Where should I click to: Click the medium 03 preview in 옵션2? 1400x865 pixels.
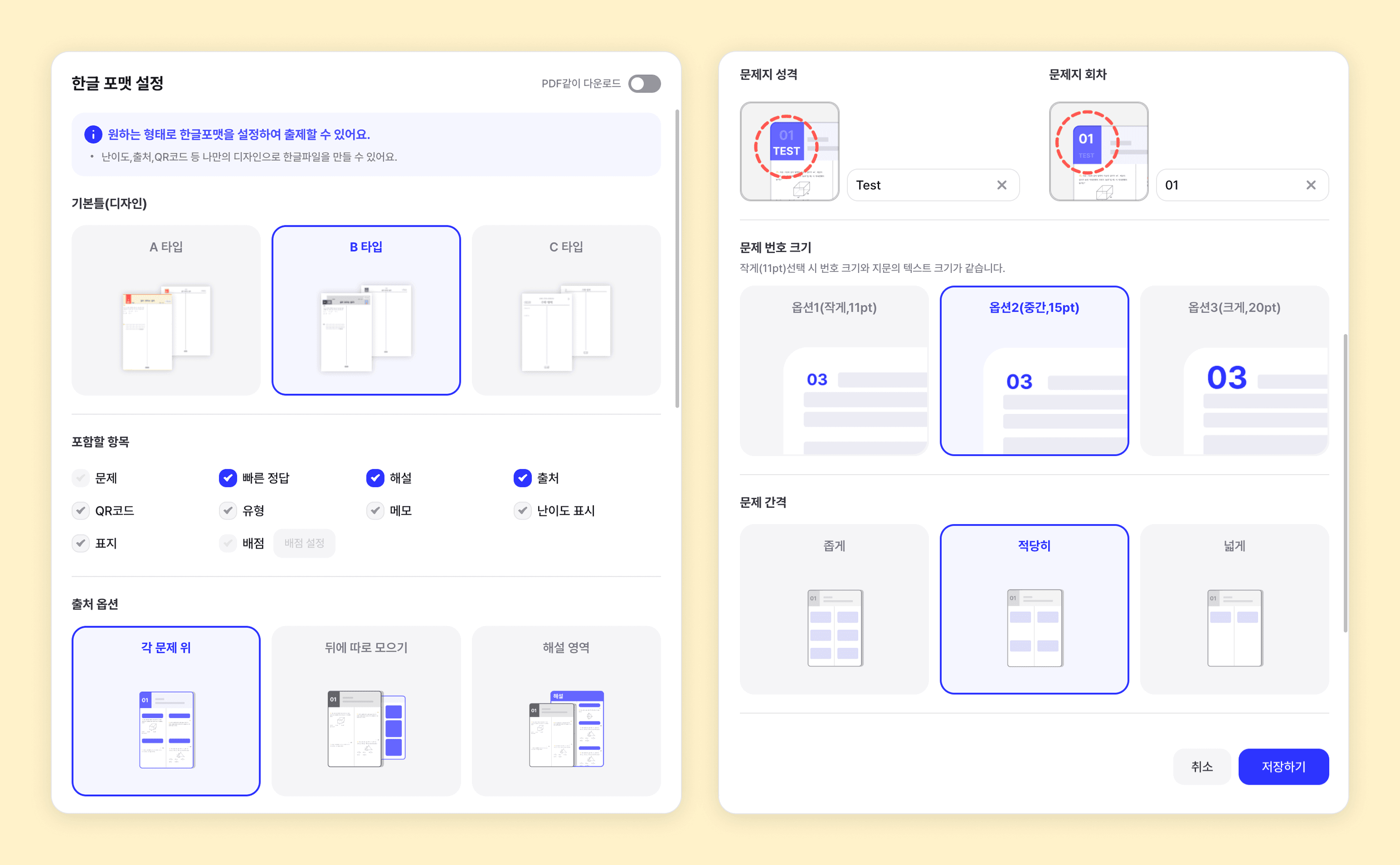click(x=1019, y=382)
